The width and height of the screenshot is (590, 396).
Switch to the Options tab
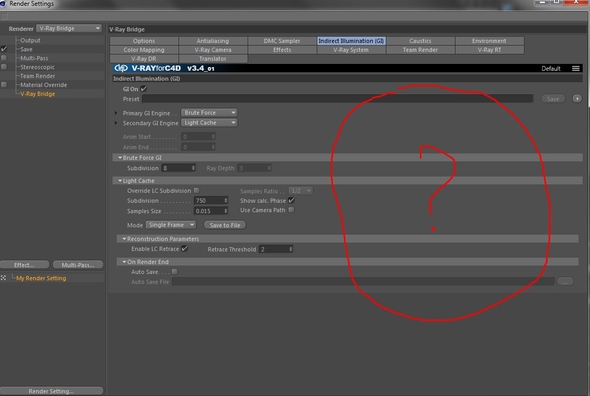point(144,41)
